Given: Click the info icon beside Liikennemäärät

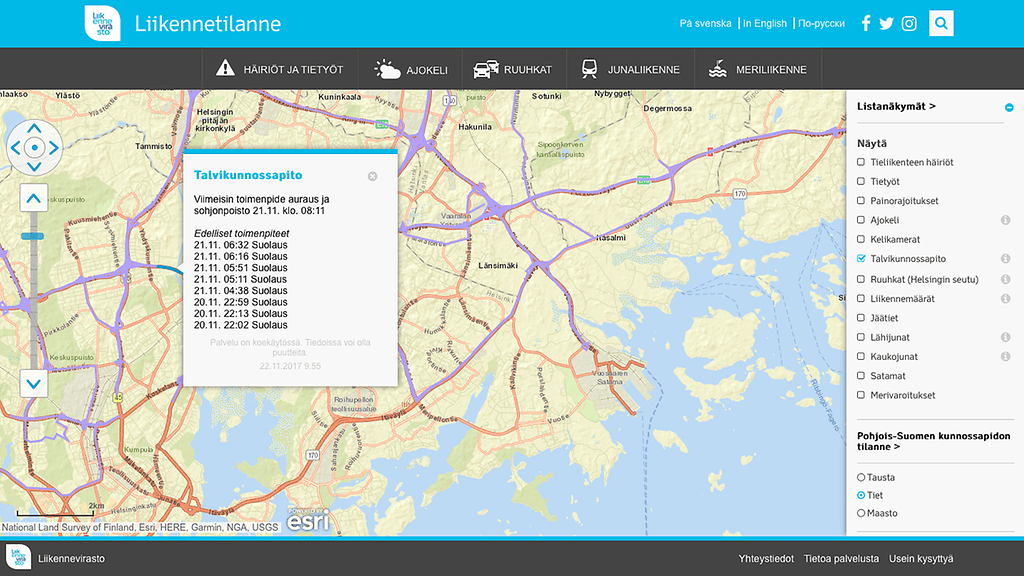Looking at the screenshot, I should point(1005,298).
